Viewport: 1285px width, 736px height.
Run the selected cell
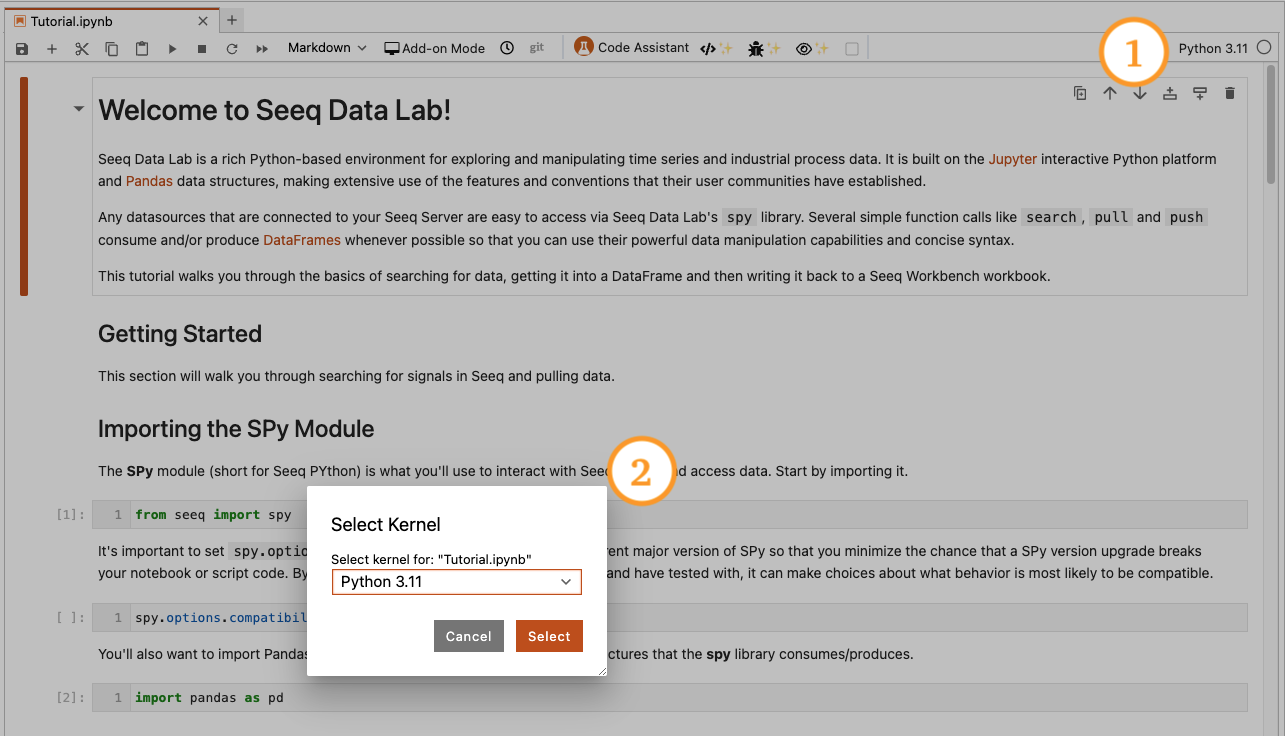click(x=172, y=48)
